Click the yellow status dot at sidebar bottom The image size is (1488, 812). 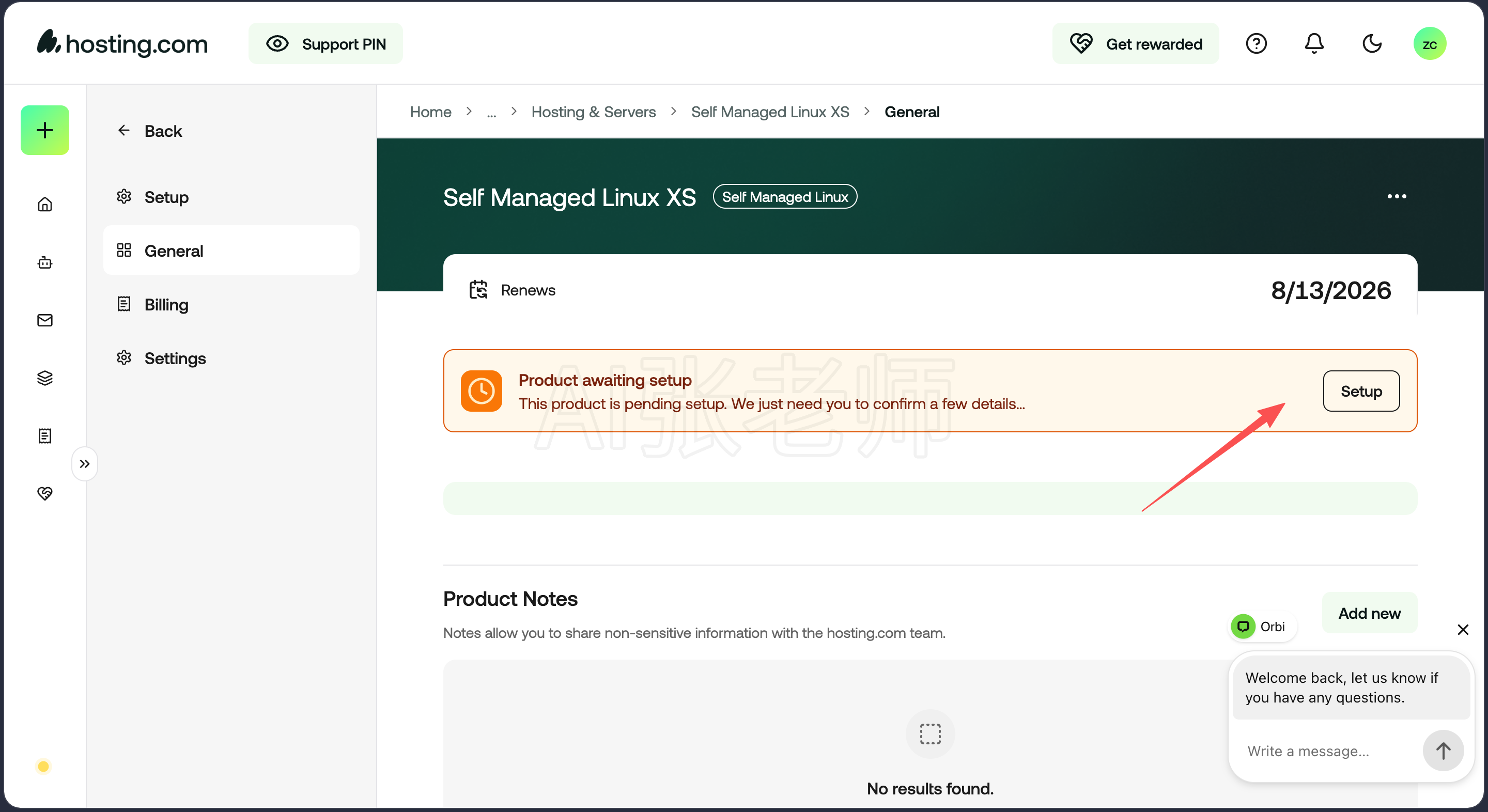(x=43, y=767)
